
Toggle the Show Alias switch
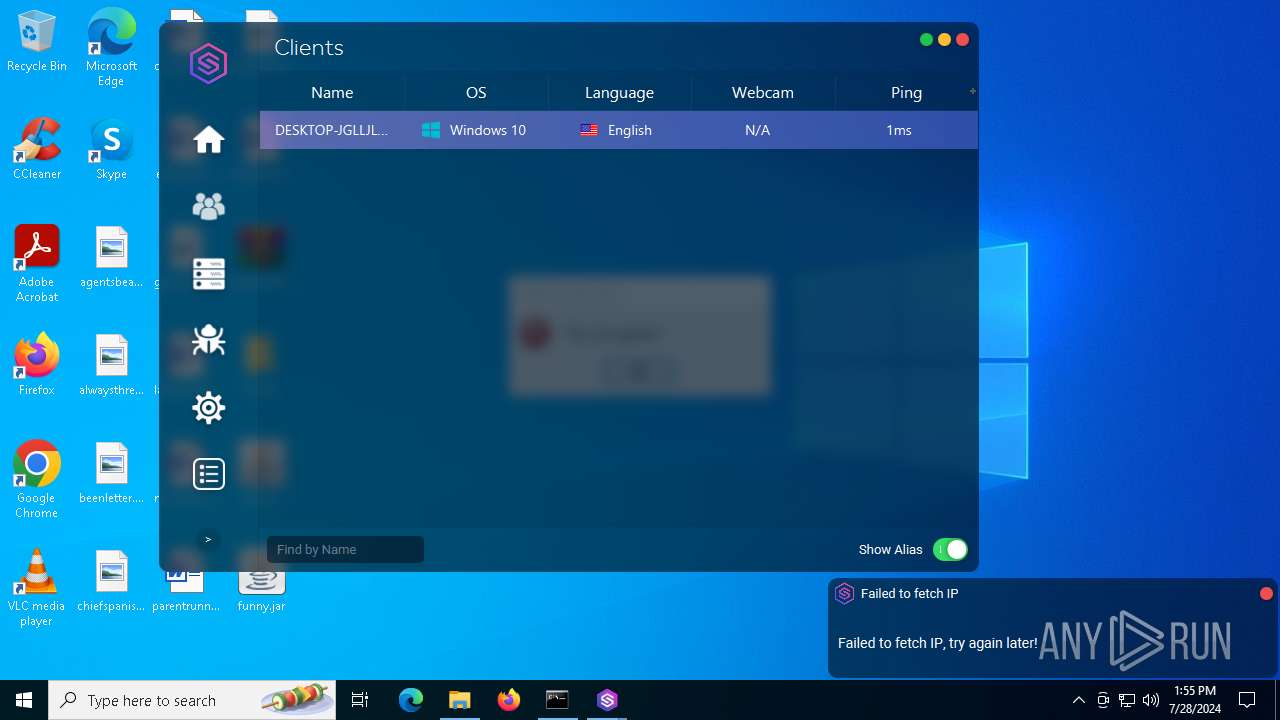tap(950, 549)
